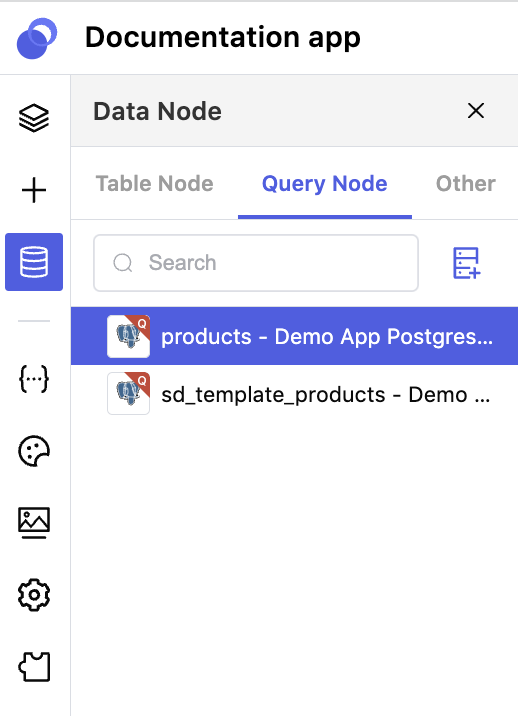Select sd_template_products query node
This screenshot has height=716, width=518.
[294, 394]
